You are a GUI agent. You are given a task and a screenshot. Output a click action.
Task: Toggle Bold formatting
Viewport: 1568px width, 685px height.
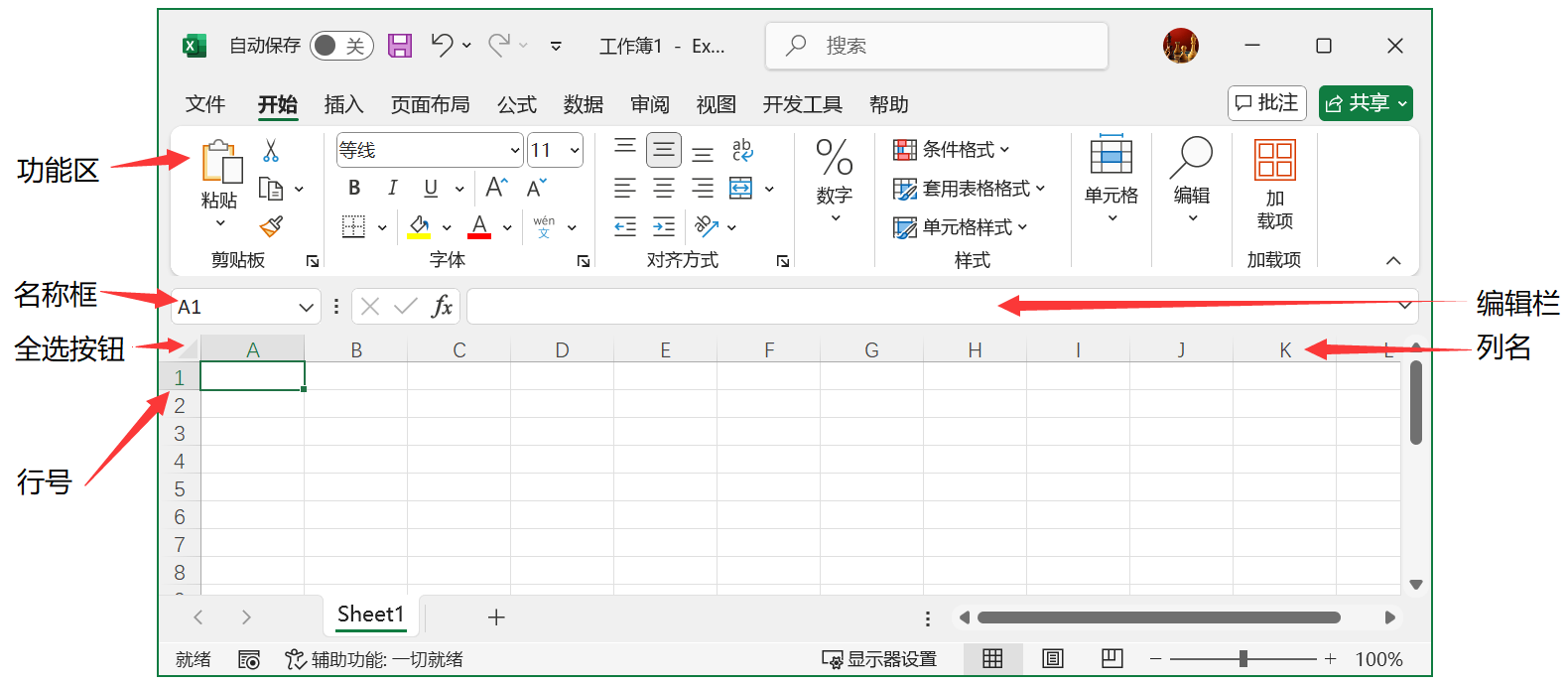coord(354,189)
